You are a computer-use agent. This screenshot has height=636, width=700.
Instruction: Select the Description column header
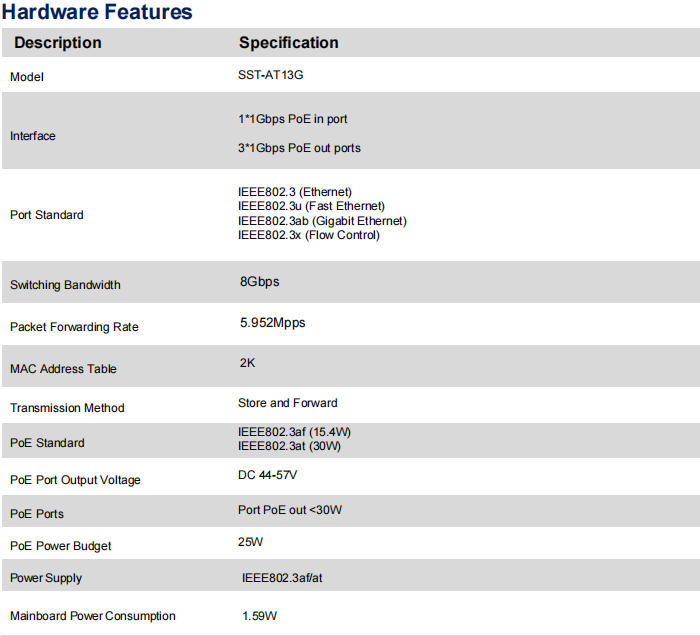[58, 43]
